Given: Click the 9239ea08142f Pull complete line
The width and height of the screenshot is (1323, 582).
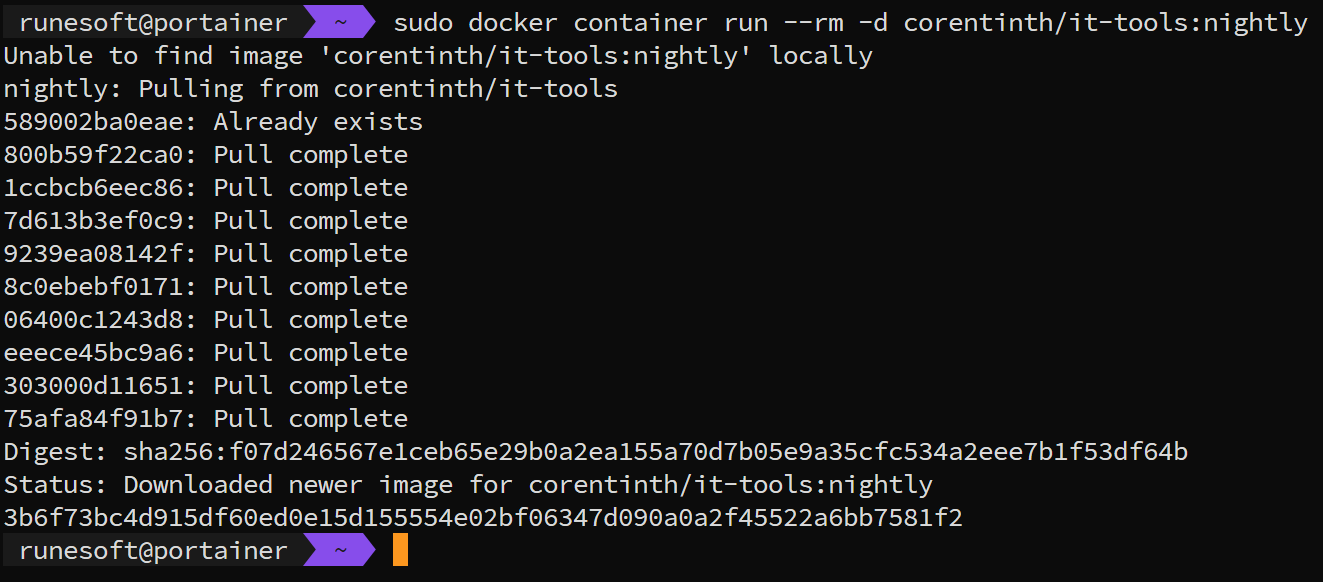Looking at the screenshot, I should [206, 254].
